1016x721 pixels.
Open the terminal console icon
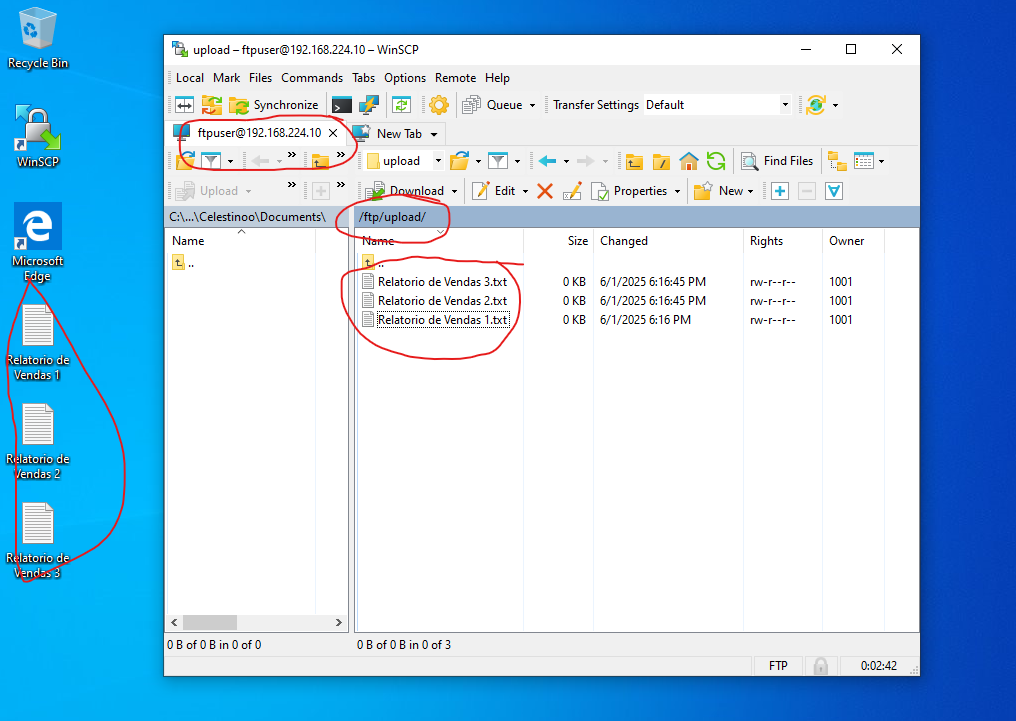point(342,105)
